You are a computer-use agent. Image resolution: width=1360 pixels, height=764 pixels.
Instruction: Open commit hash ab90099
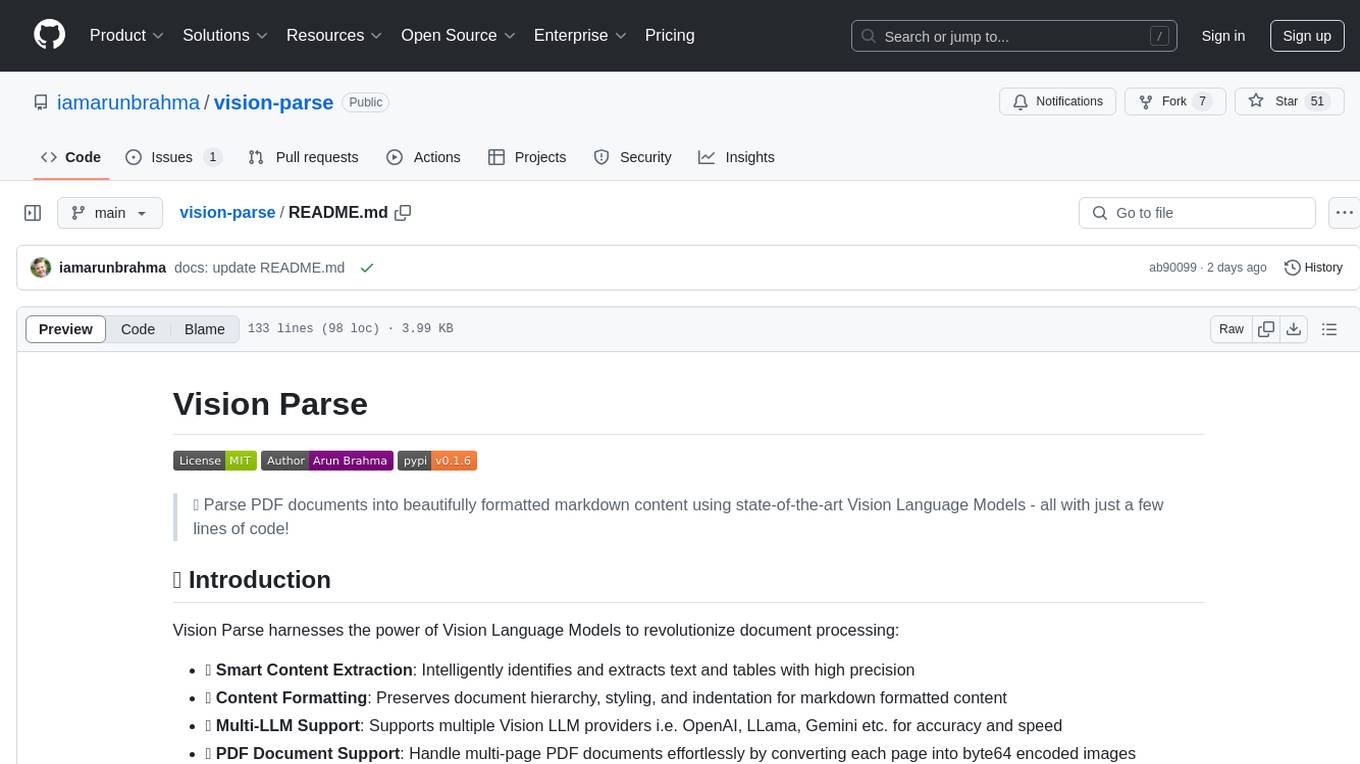[x=1173, y=268]
